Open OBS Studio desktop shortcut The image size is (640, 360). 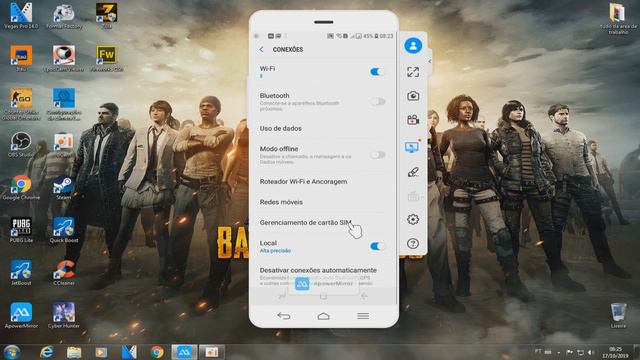point(21,145)
